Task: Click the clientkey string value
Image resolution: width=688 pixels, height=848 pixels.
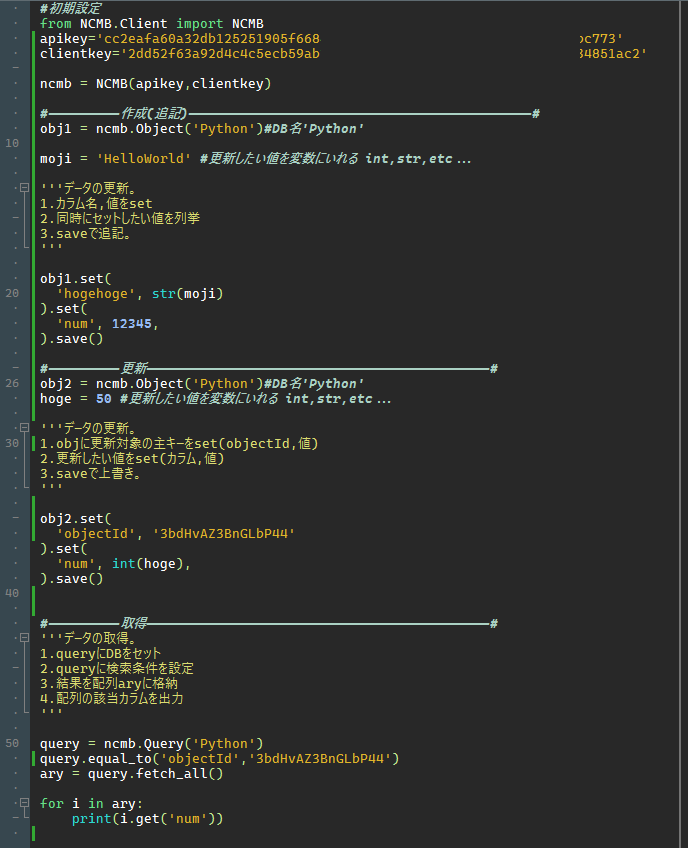Action: click(x=383, y=54)
